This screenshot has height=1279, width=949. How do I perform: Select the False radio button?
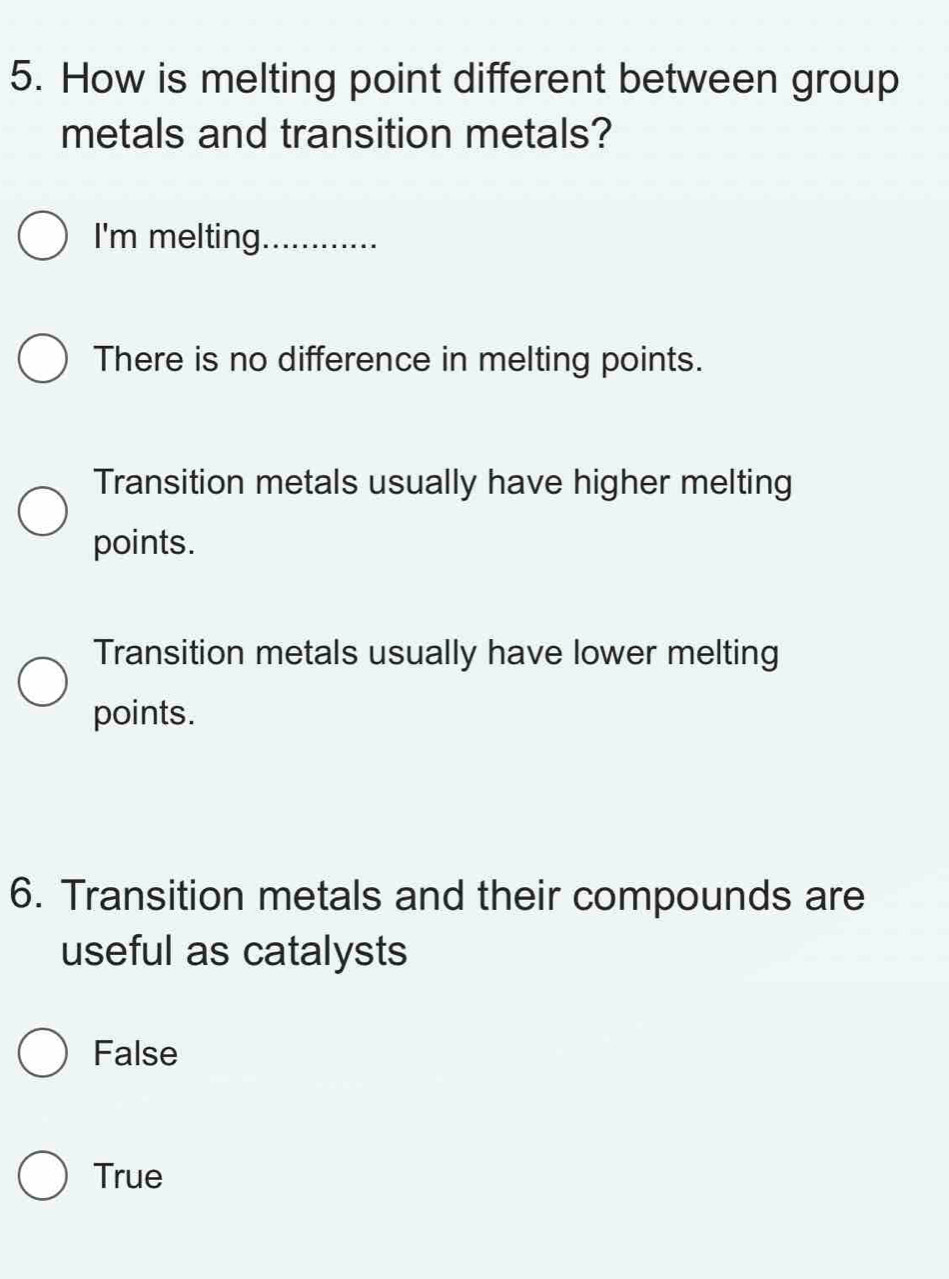tap(41, 1053)
